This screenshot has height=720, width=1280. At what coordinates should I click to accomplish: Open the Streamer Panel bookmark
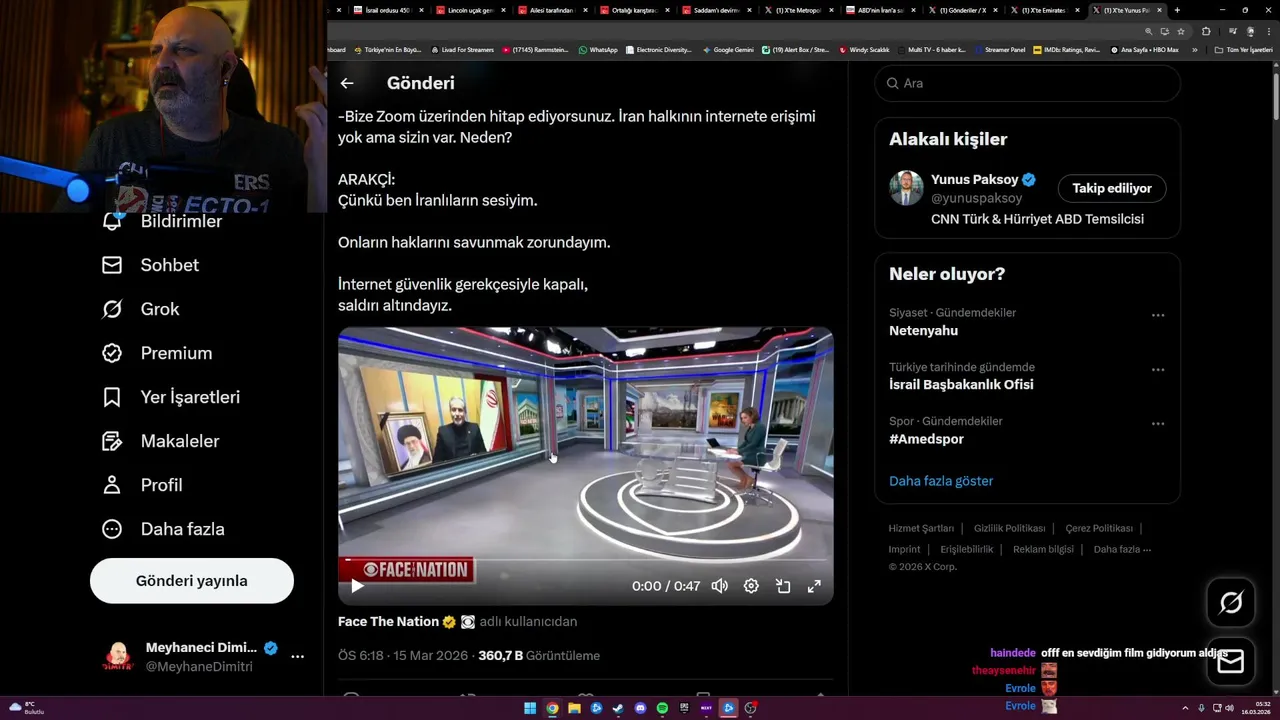[1000, 50]
